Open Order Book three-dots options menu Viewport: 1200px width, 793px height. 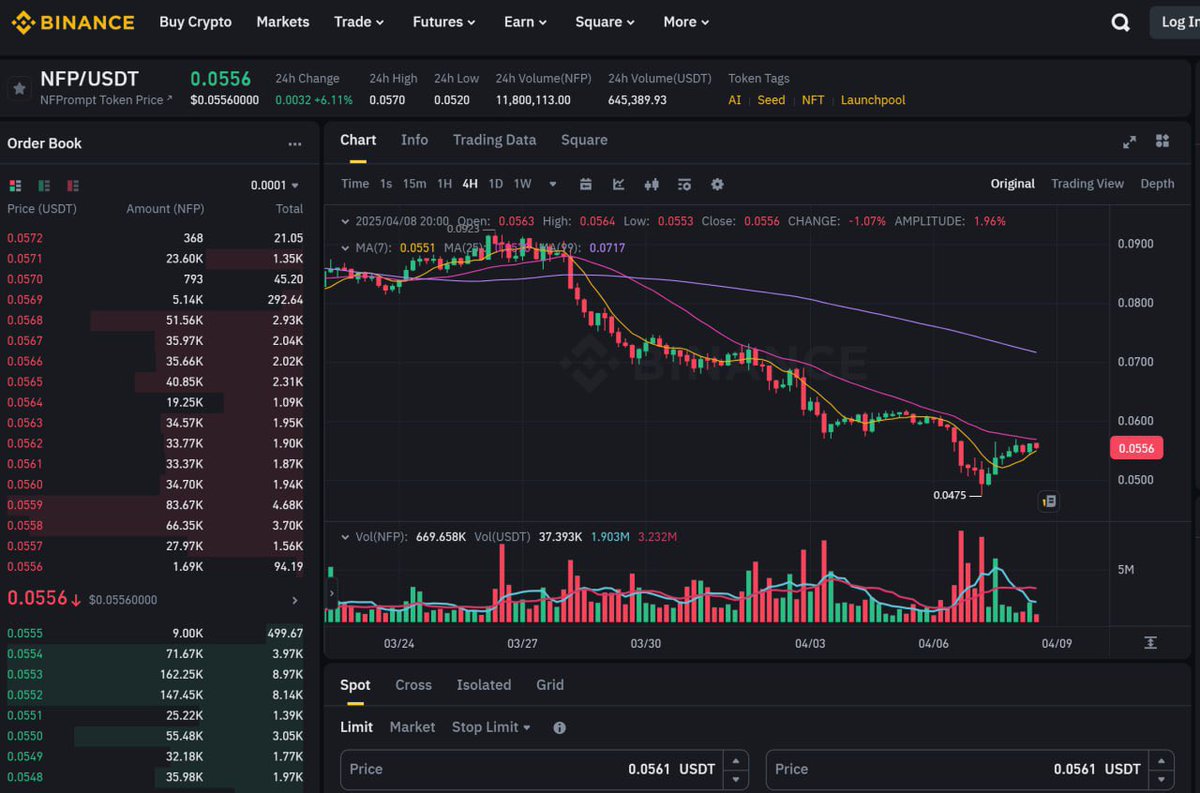pyautogui.click(x=295, y=144)
